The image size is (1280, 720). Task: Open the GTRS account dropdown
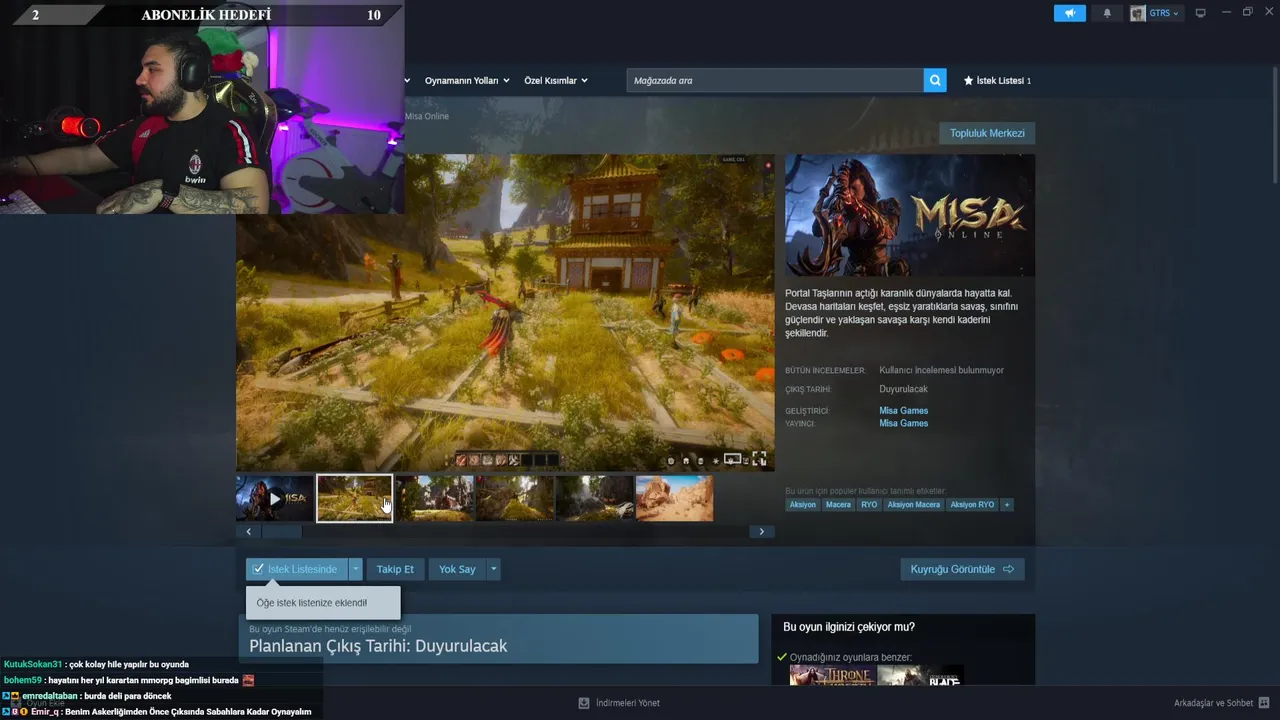coord(1163,13)
